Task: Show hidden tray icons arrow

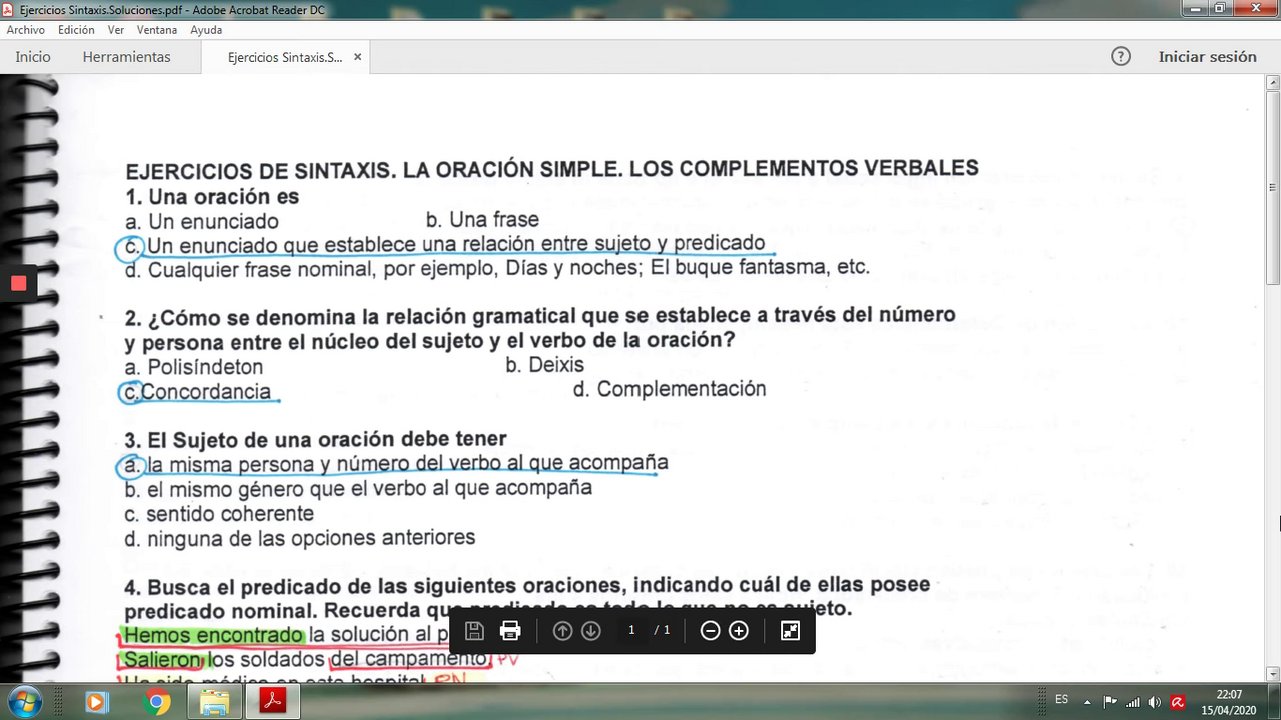Action: (x=1087, y=702)
